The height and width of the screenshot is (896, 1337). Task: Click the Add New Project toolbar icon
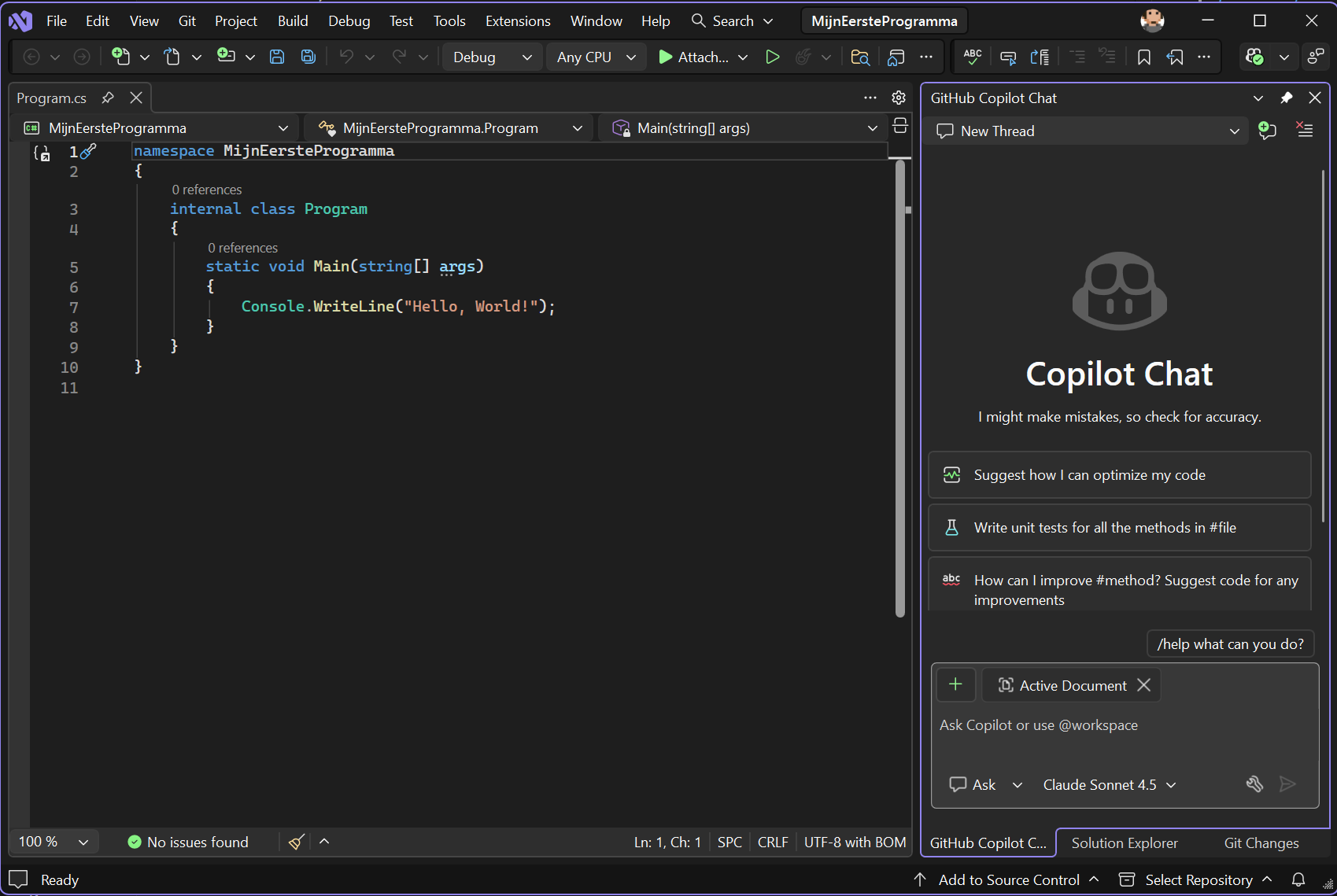(x=226, y=57)
